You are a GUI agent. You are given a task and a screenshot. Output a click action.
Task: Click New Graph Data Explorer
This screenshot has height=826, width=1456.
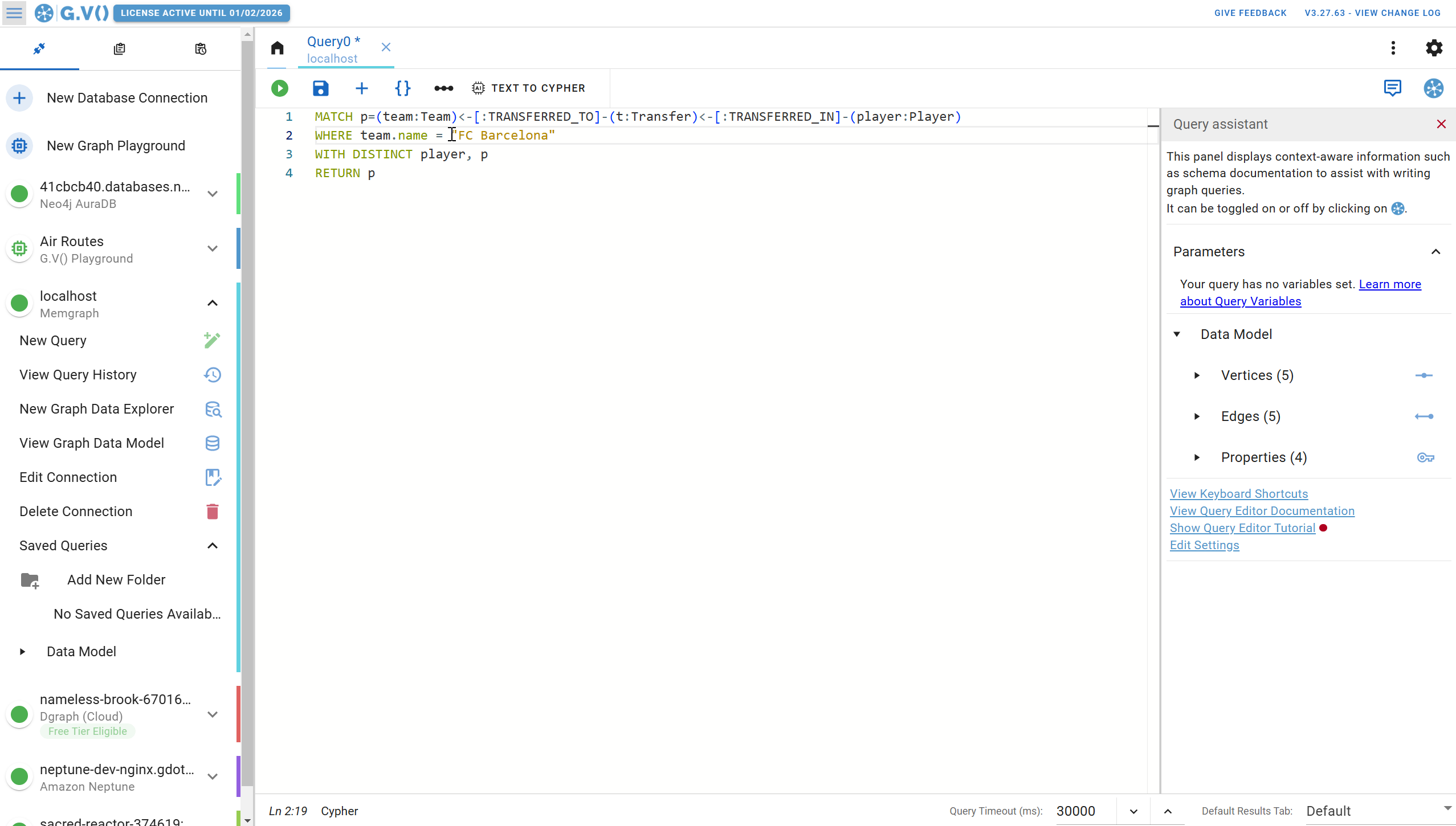(120, 409)
